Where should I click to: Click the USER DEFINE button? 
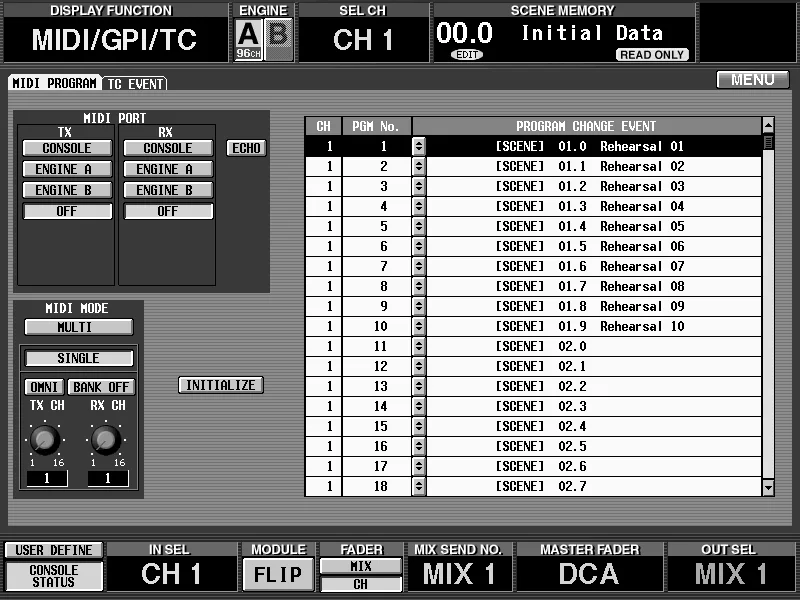click(x=54, y=550)
